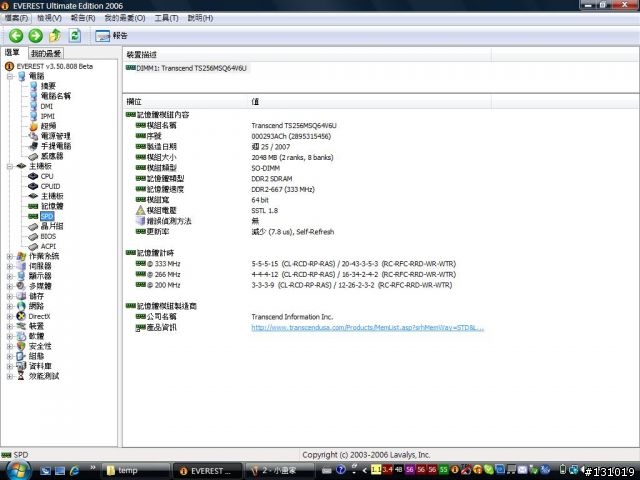Screen dimensions: 640x480
Task: Select the 效能測試 benchmark hourglass icon
Action: tap(21, 376)
